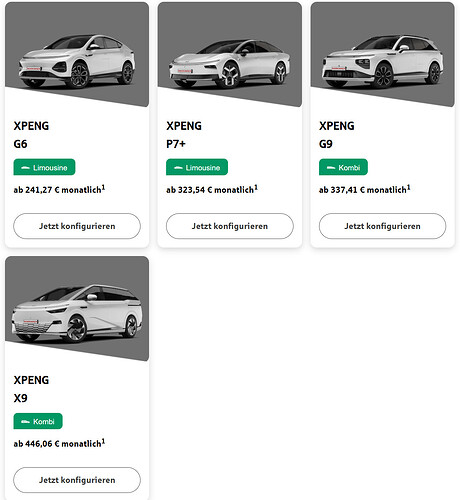The image size is (460, 500).
Task: Click the car icon in G6 Limousine badge
Action: tap(25, 168)
